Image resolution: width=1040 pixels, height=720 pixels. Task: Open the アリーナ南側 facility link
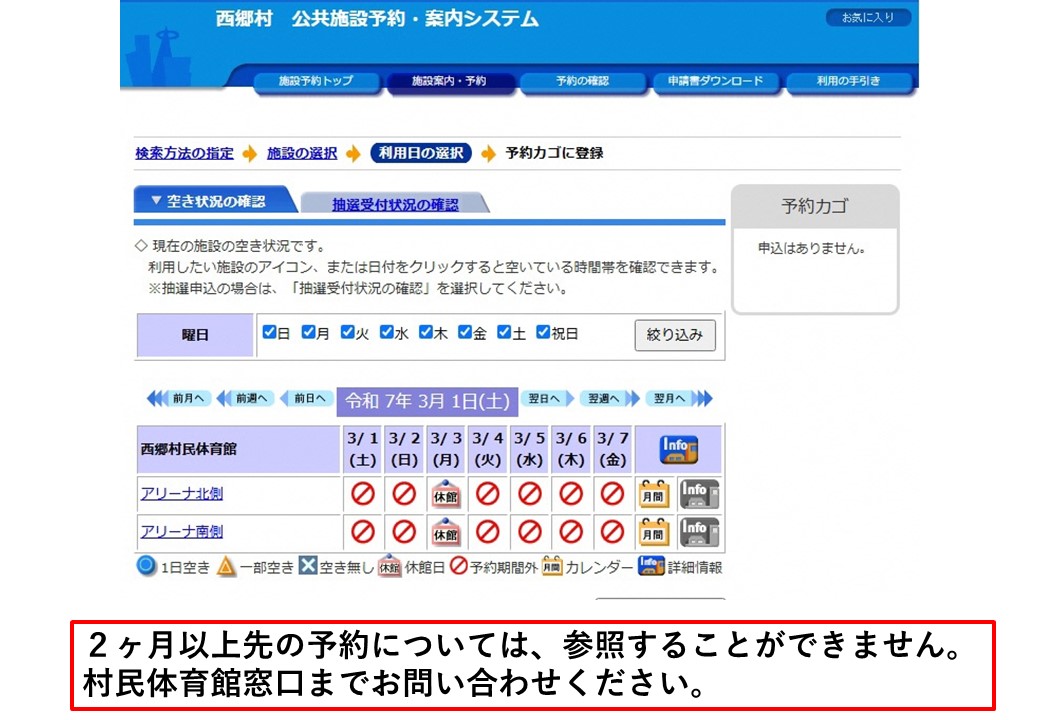pos(182,532)
